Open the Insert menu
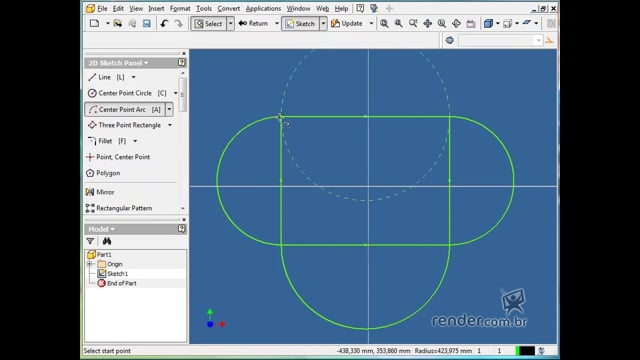The height and width of the screenshot is (360, 640). 156,8
